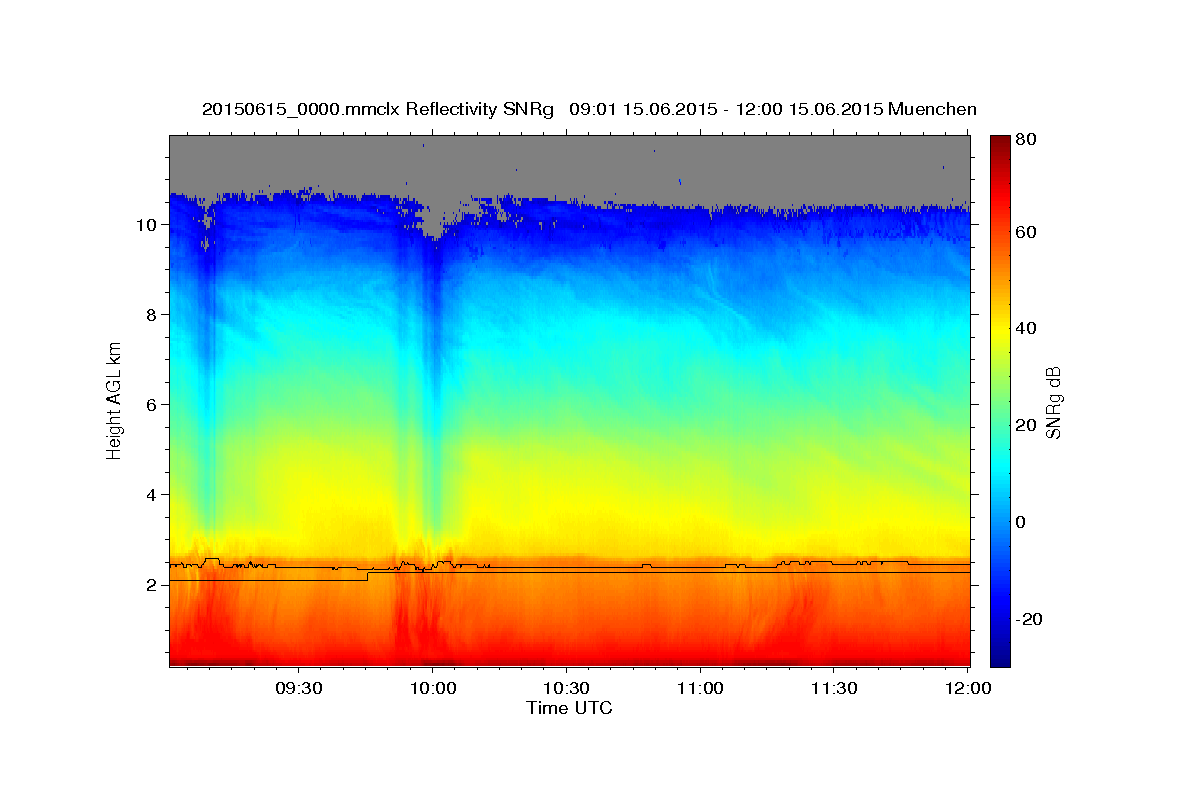Image resolution: width=1200 pixels, height=800 pixels.
Task: Click the colorbar value 60
Action: click(x=1028, y=232)
